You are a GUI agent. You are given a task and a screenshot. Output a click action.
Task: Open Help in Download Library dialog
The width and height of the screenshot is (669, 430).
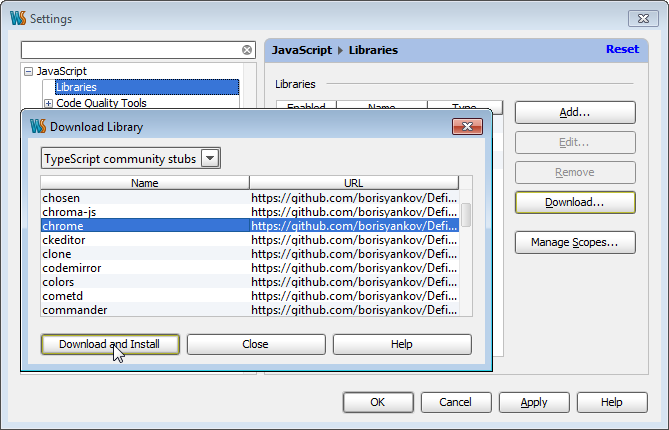coord(402,344)
